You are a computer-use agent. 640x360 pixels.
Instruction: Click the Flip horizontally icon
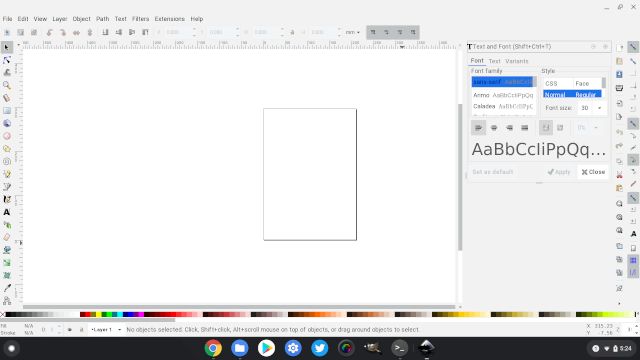coord(76,32)
